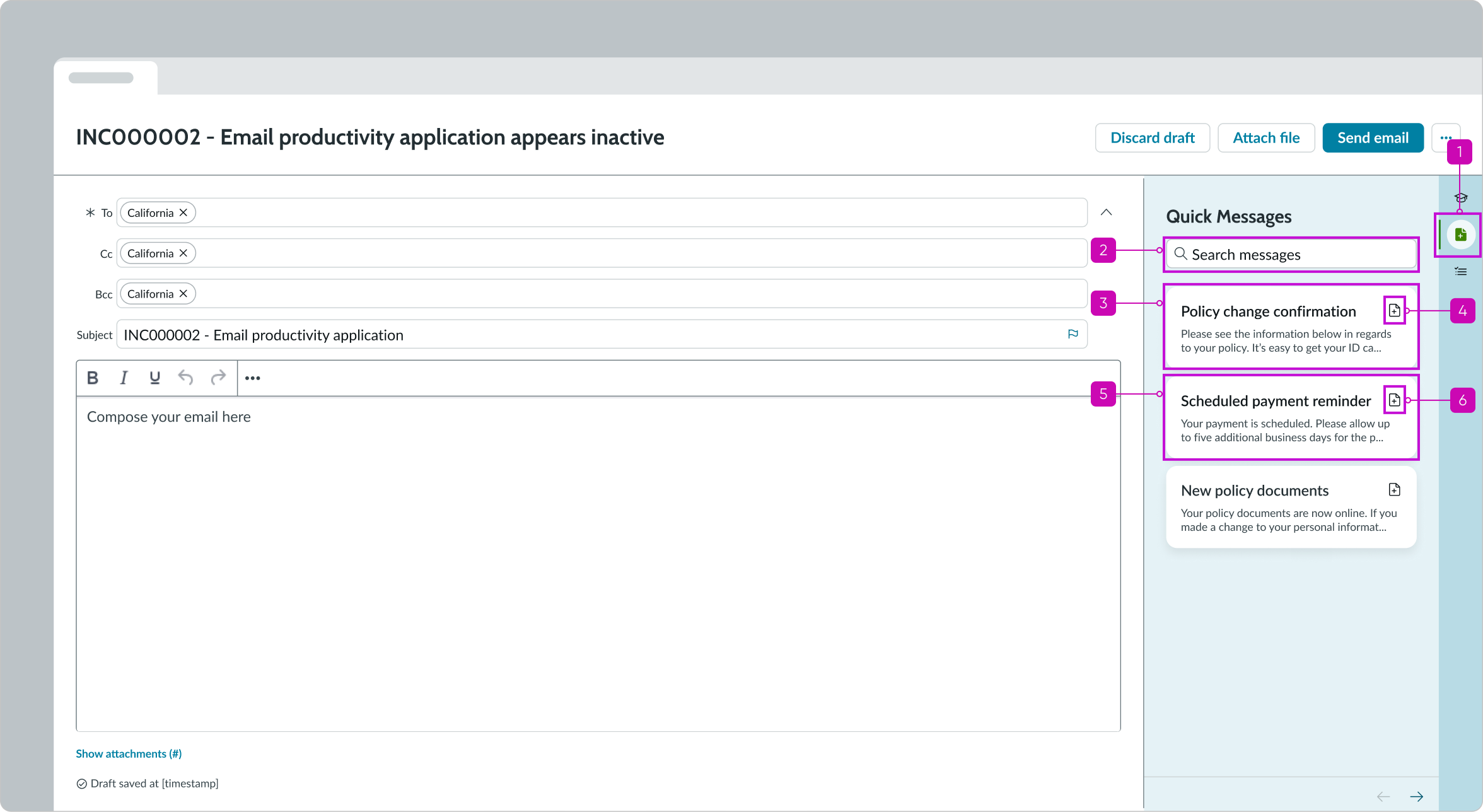Open the more actions ellipsis menu in the header
Screen dimensions: 1483x812
[1445, 137]
